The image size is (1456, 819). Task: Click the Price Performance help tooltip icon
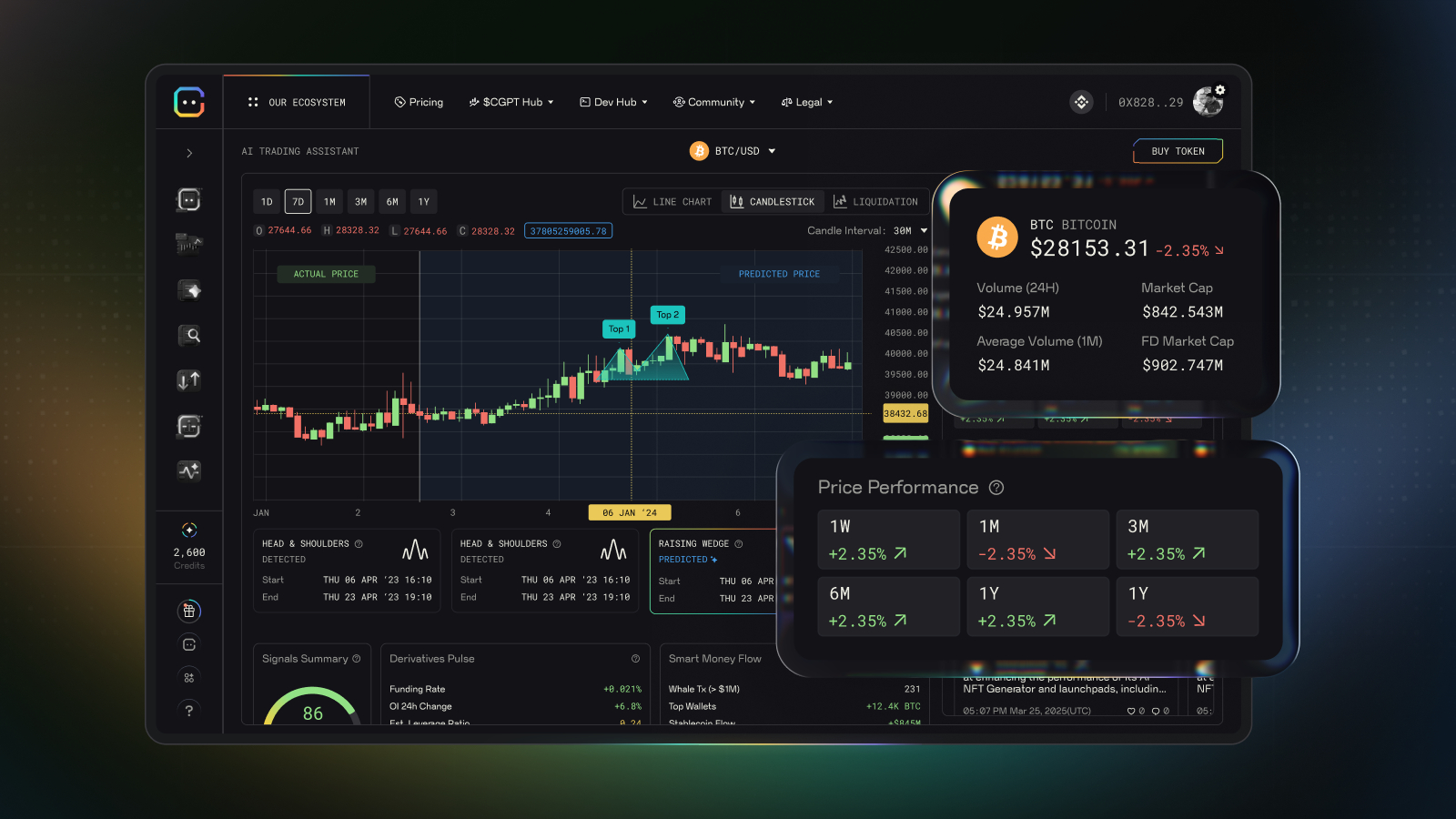coord(996,488)
